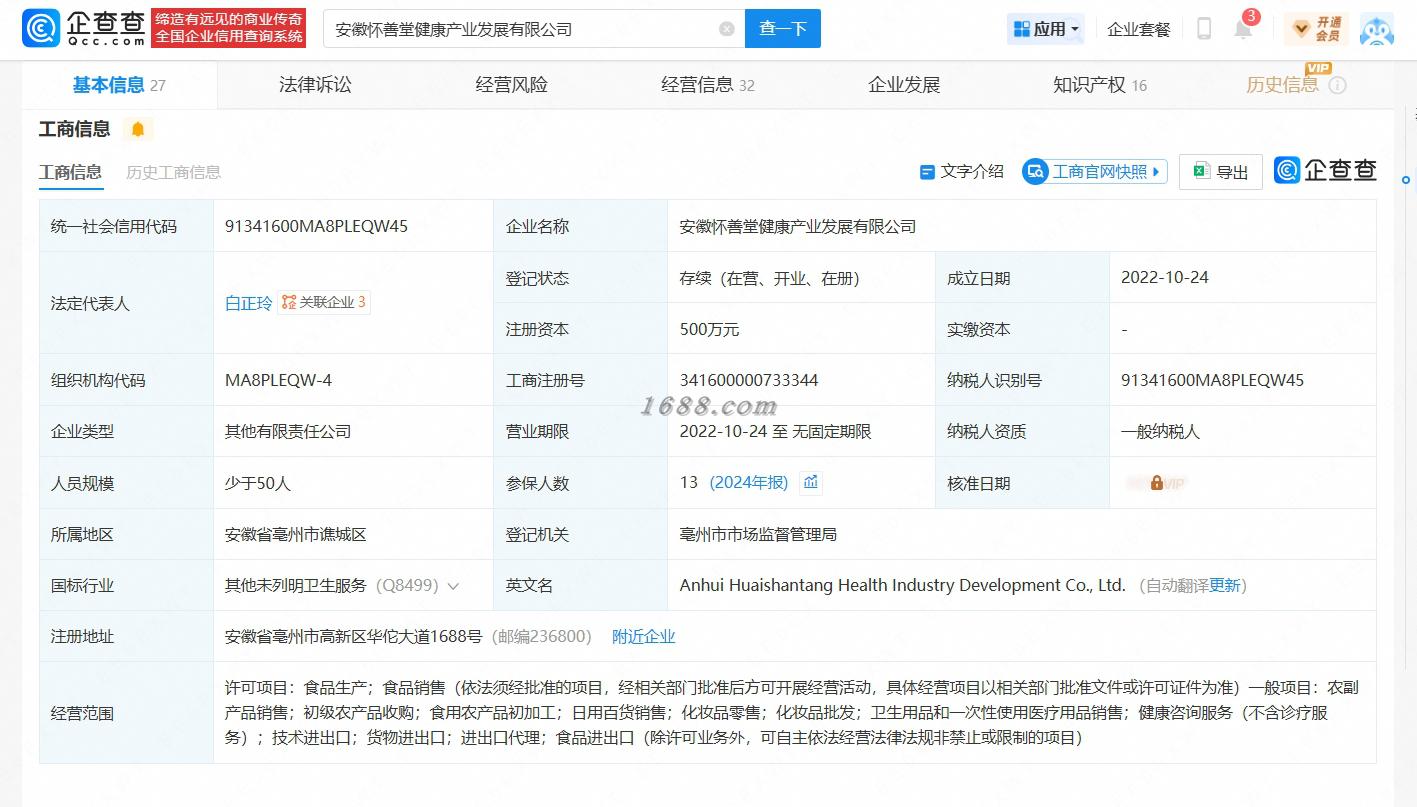Image resolution: width=1417 pixels, height=807 pixels.
Task: Go to the 企业发展 tab
Action: pos(904,85)
